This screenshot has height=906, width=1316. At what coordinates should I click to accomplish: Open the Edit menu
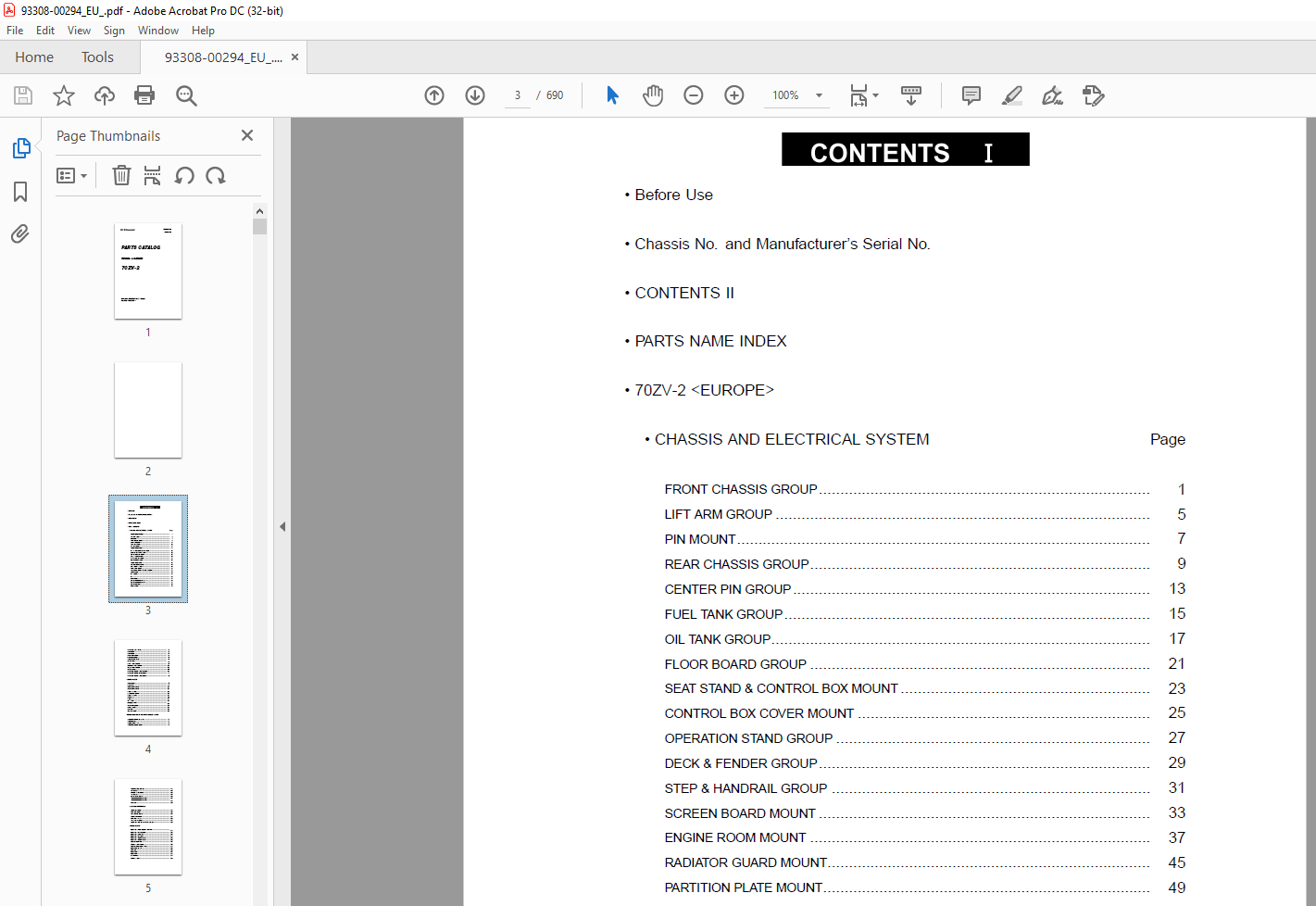pos(45,31)
